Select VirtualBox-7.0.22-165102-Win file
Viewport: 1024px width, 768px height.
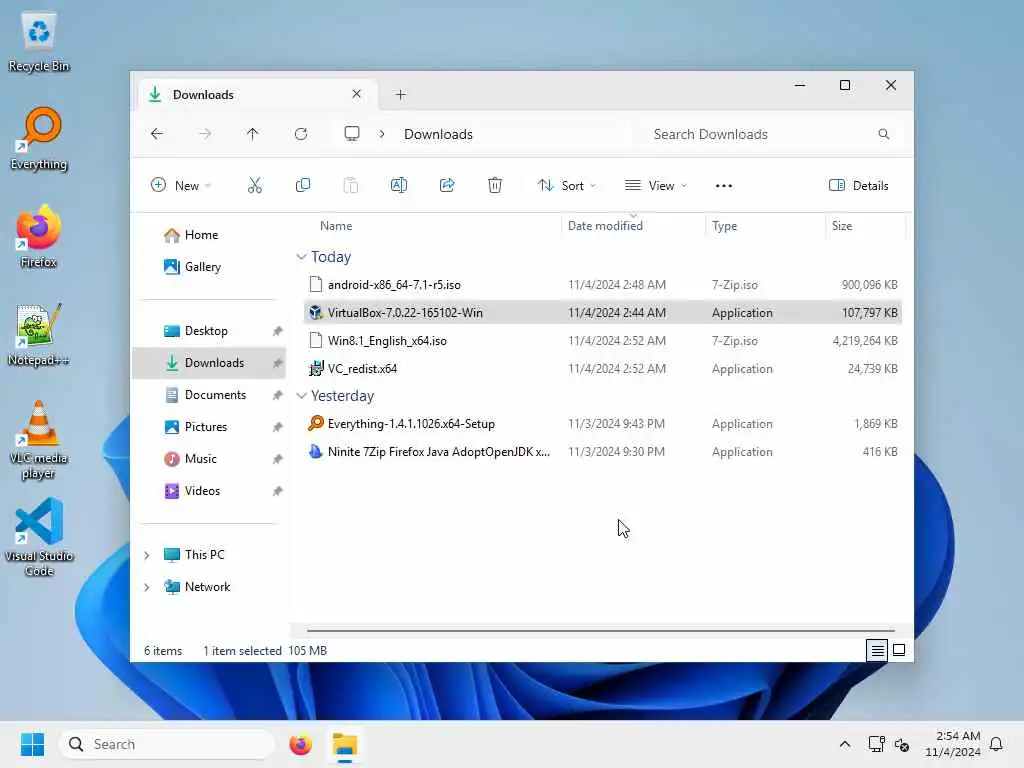coord(603,313)
